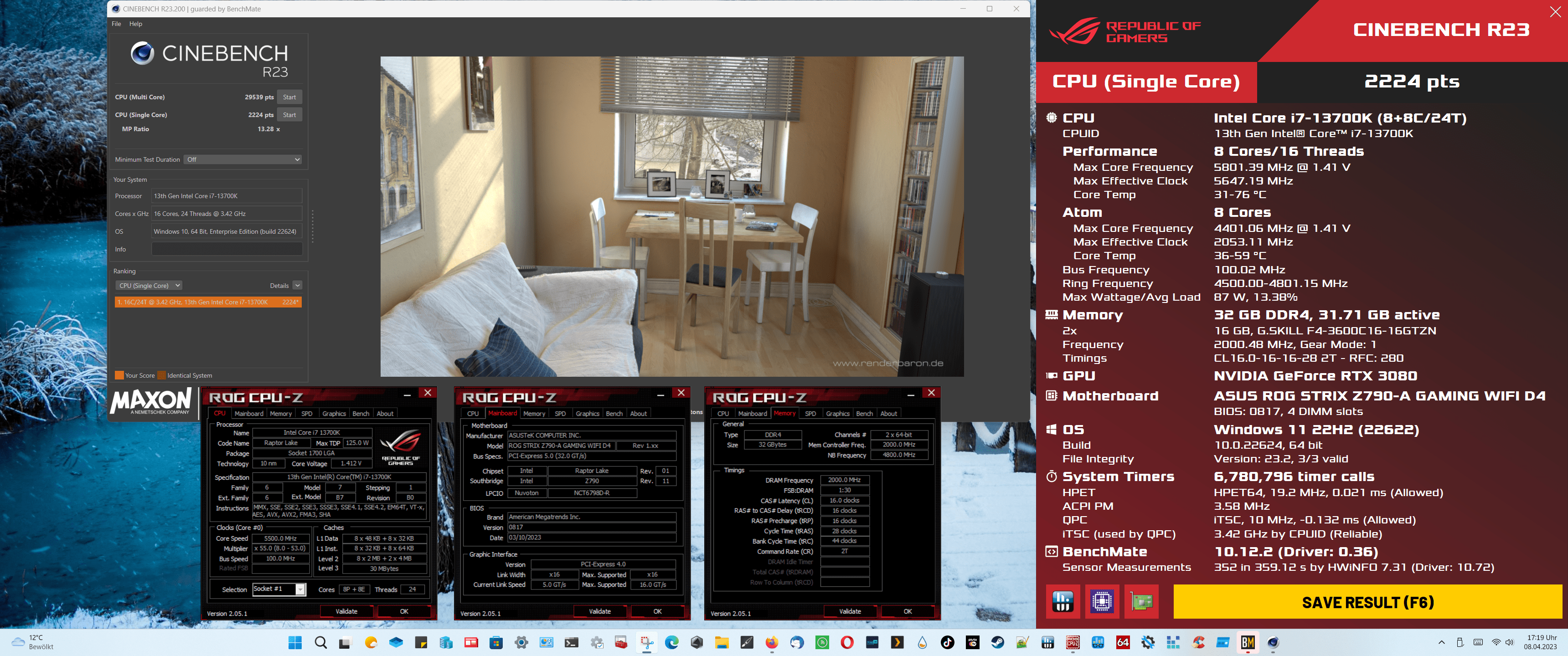Click the Info input field in Cinebench
The width and height of the screenshot is (1568, 656).
point(227,249)
